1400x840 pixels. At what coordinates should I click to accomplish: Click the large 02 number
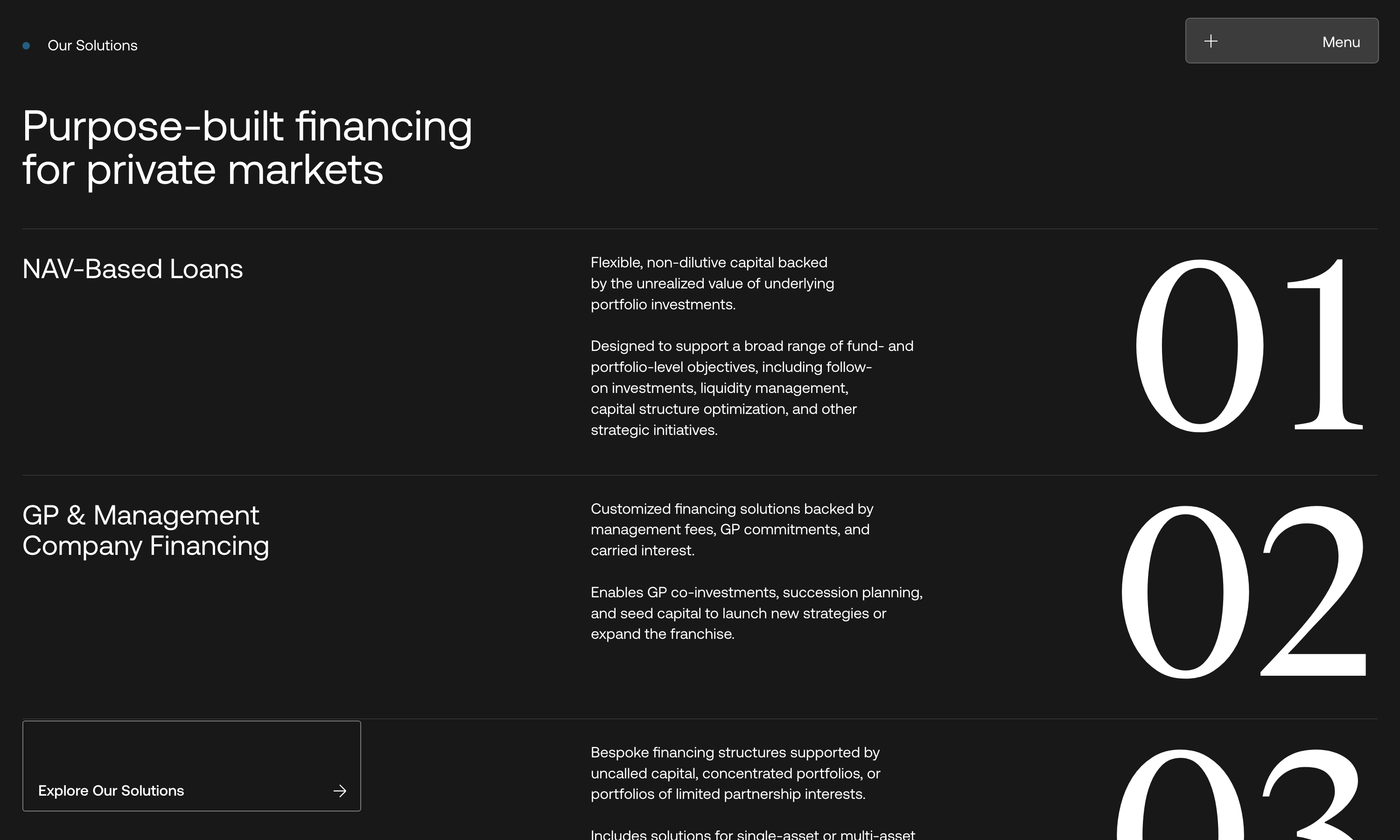click(x=1243, y=592)
